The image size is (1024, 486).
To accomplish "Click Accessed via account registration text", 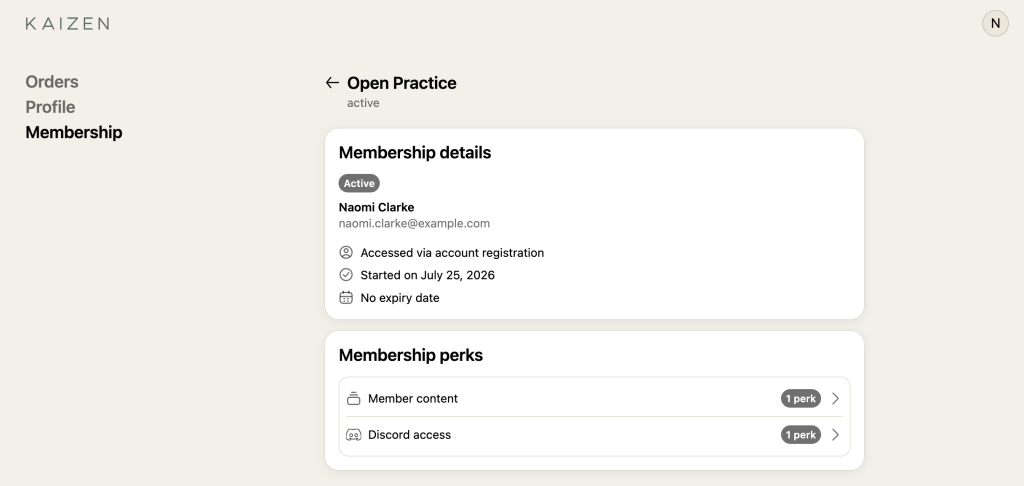I will click(x=452, y=253).
